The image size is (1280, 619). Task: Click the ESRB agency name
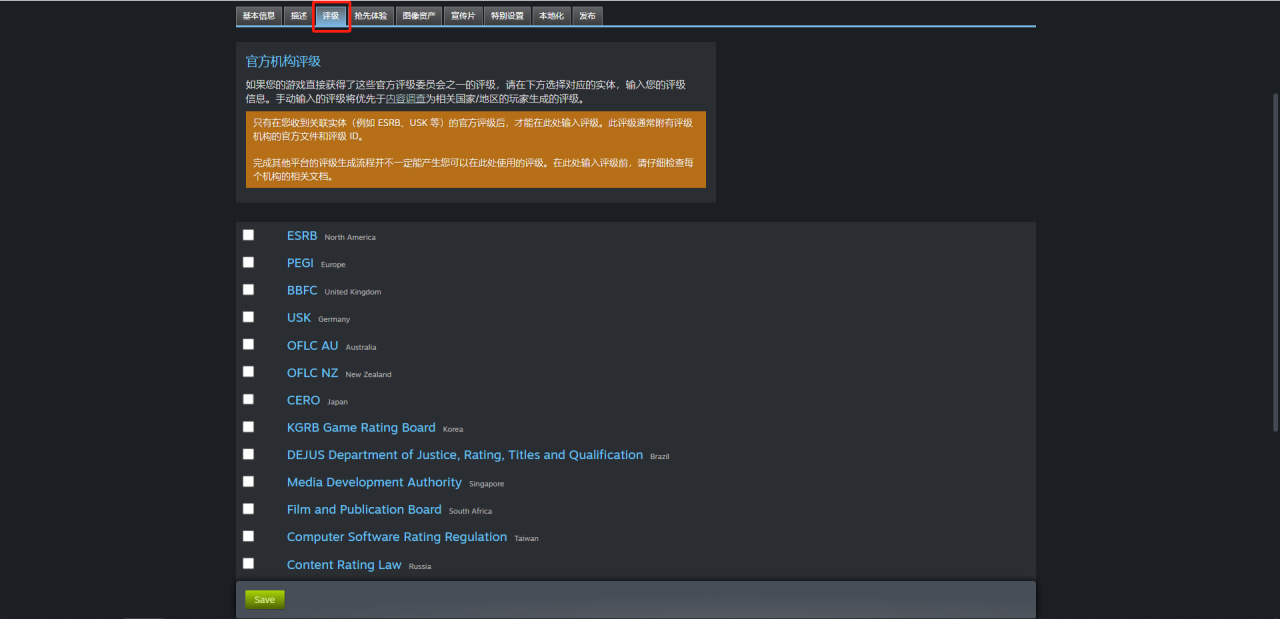302,236
